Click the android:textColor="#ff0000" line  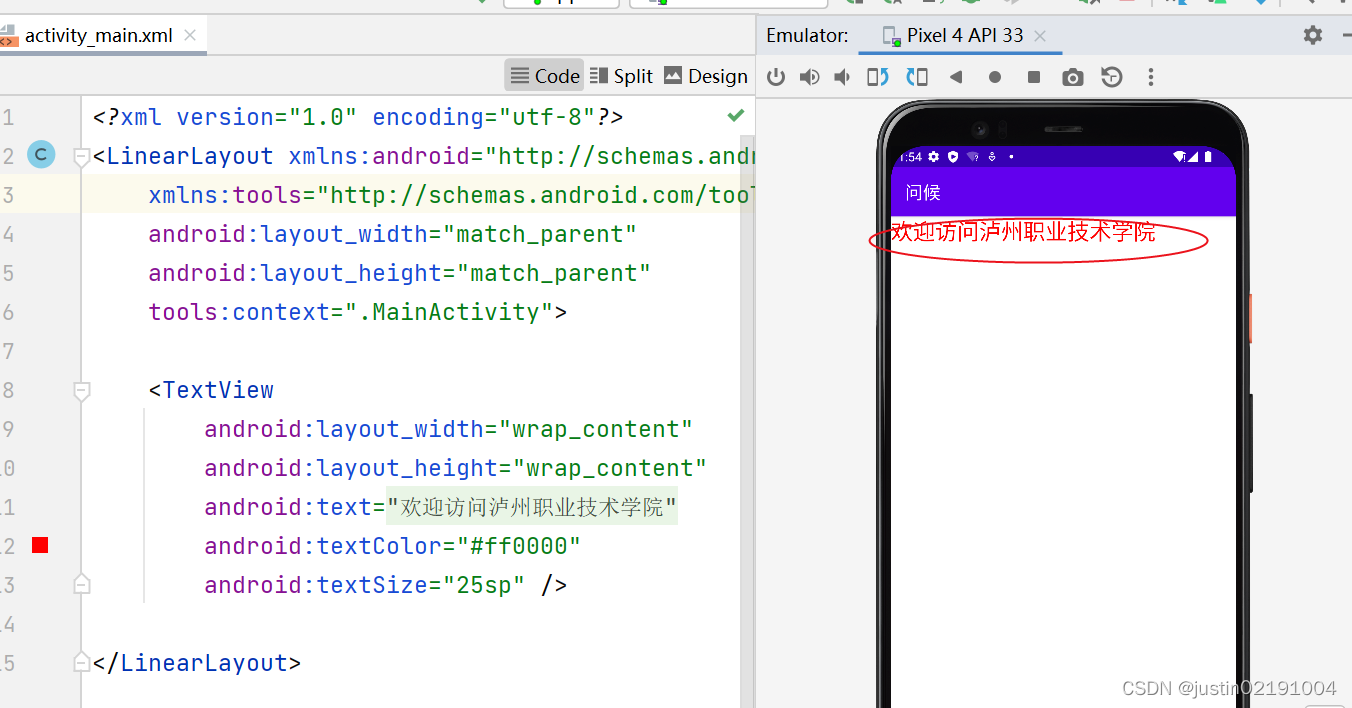pos(393,546)
